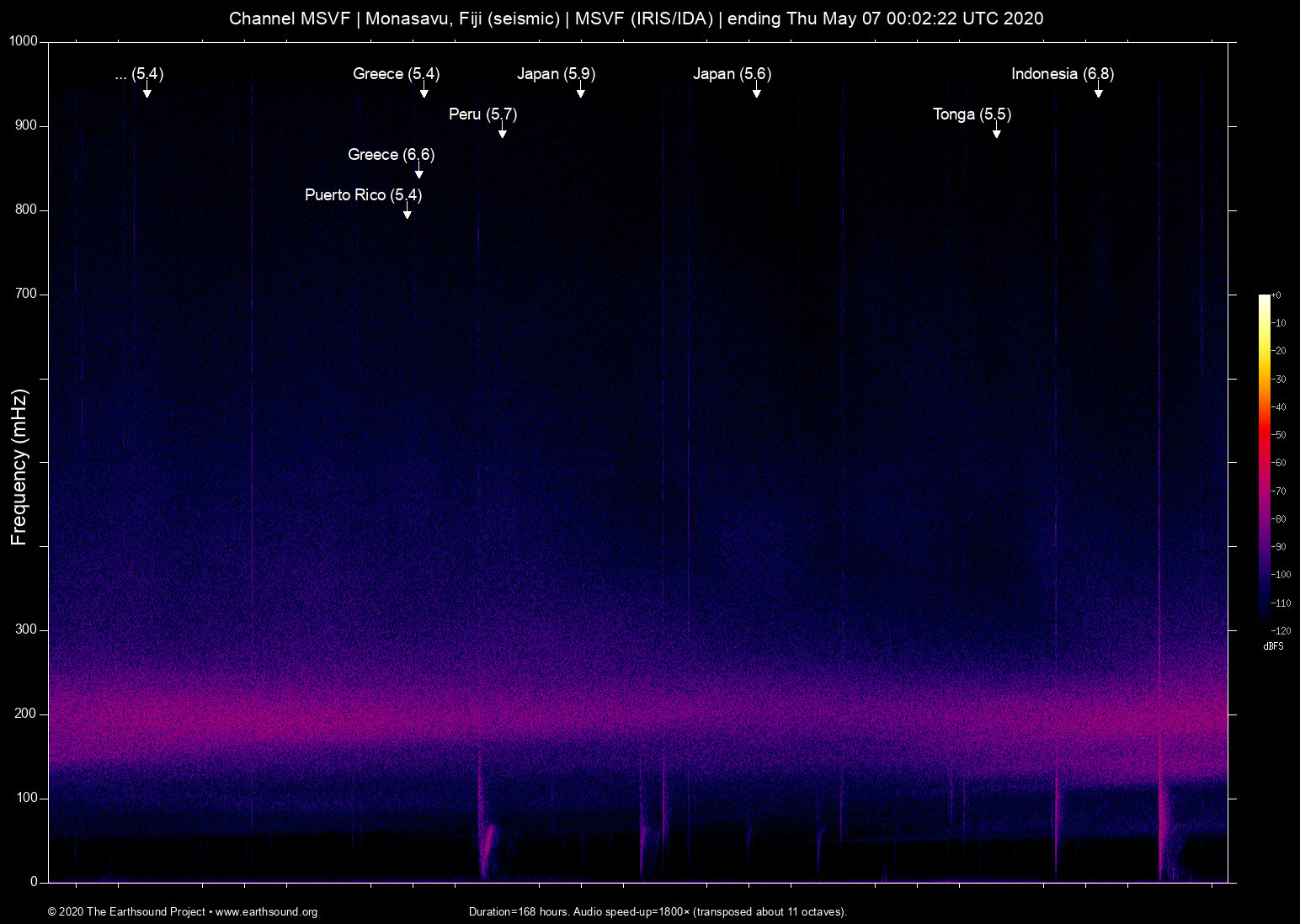The width and height of the screenshot is (1300, 924).
Task: Select the 'Greece (6.6)' event label
Action: pos(391,155)
